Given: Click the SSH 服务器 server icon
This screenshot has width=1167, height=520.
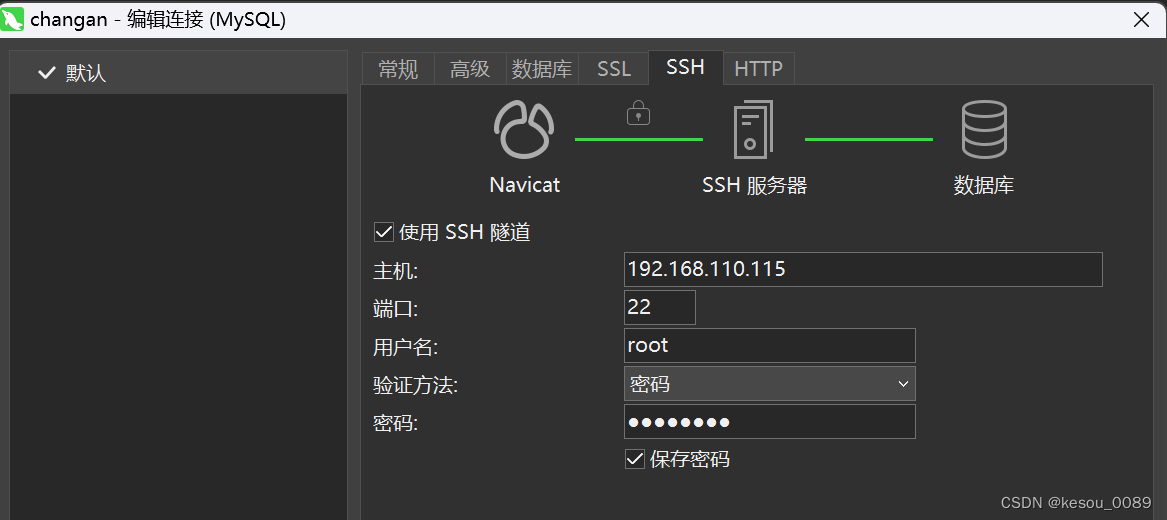Looking at the screenshot, I should [753, 129].
